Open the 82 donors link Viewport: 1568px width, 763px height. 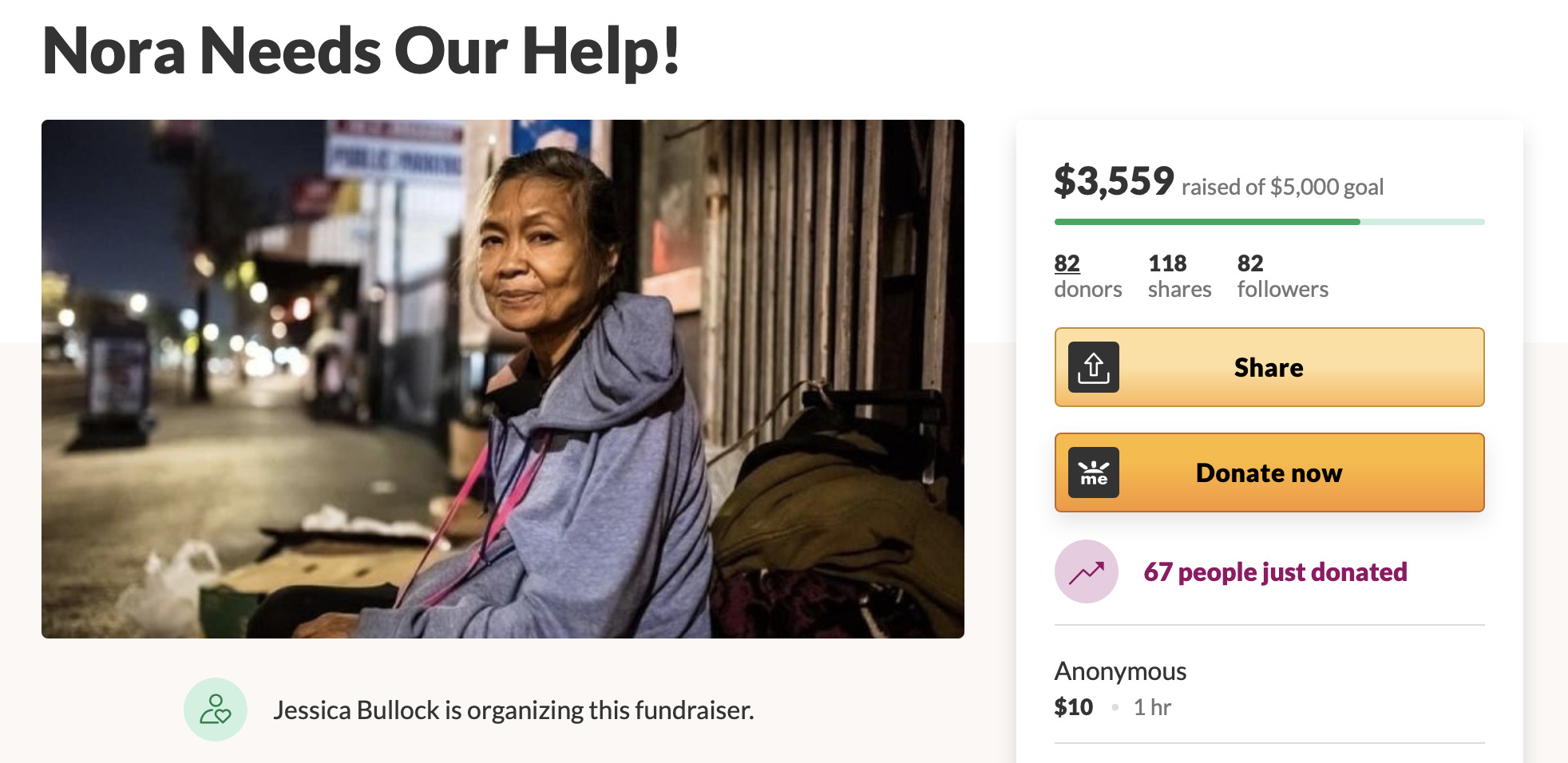1087,276
